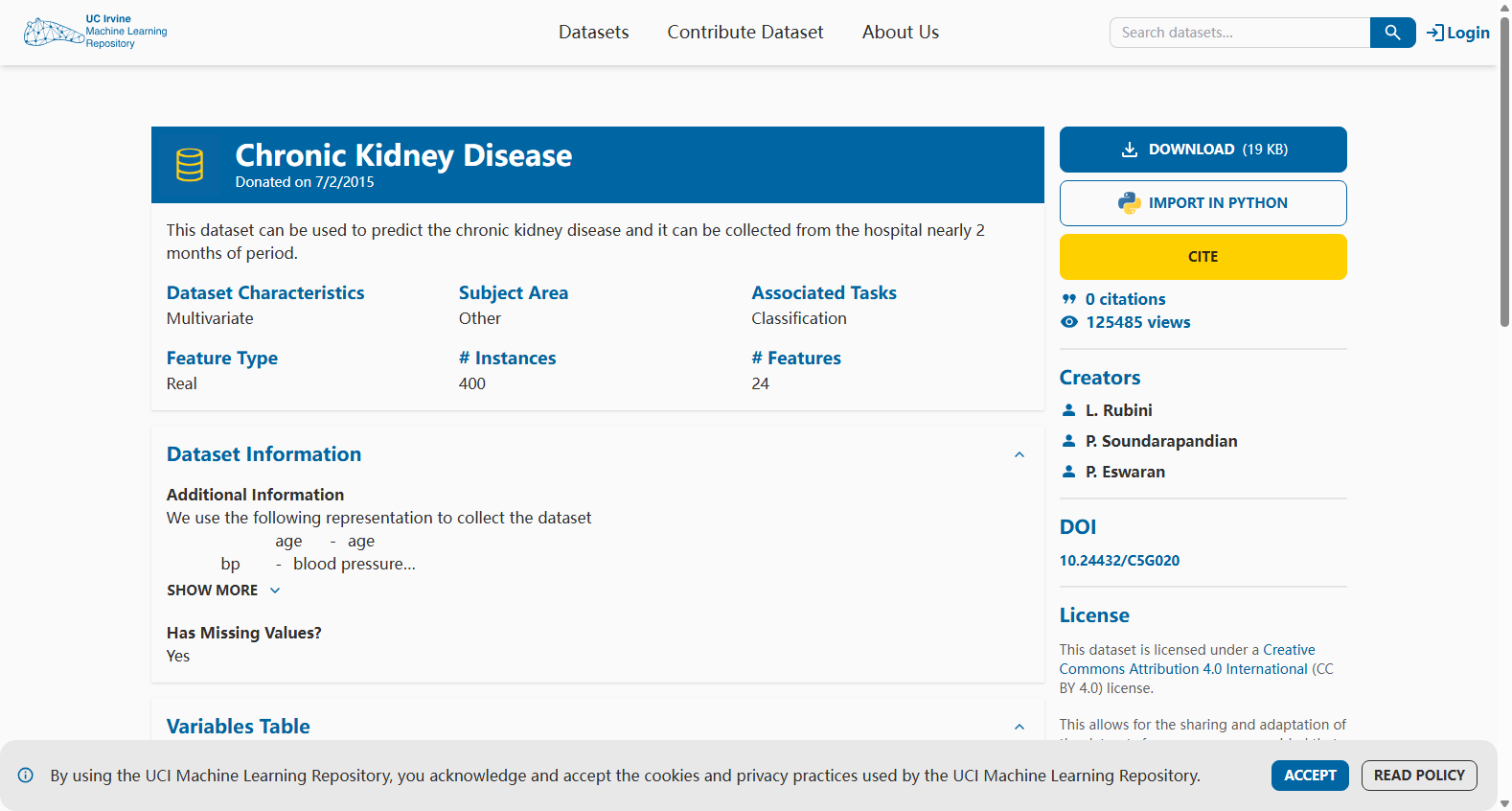Click creator name P. Soundarapandian
The height and width of the screenshot is (811, 1512).
click(1161, 441)
